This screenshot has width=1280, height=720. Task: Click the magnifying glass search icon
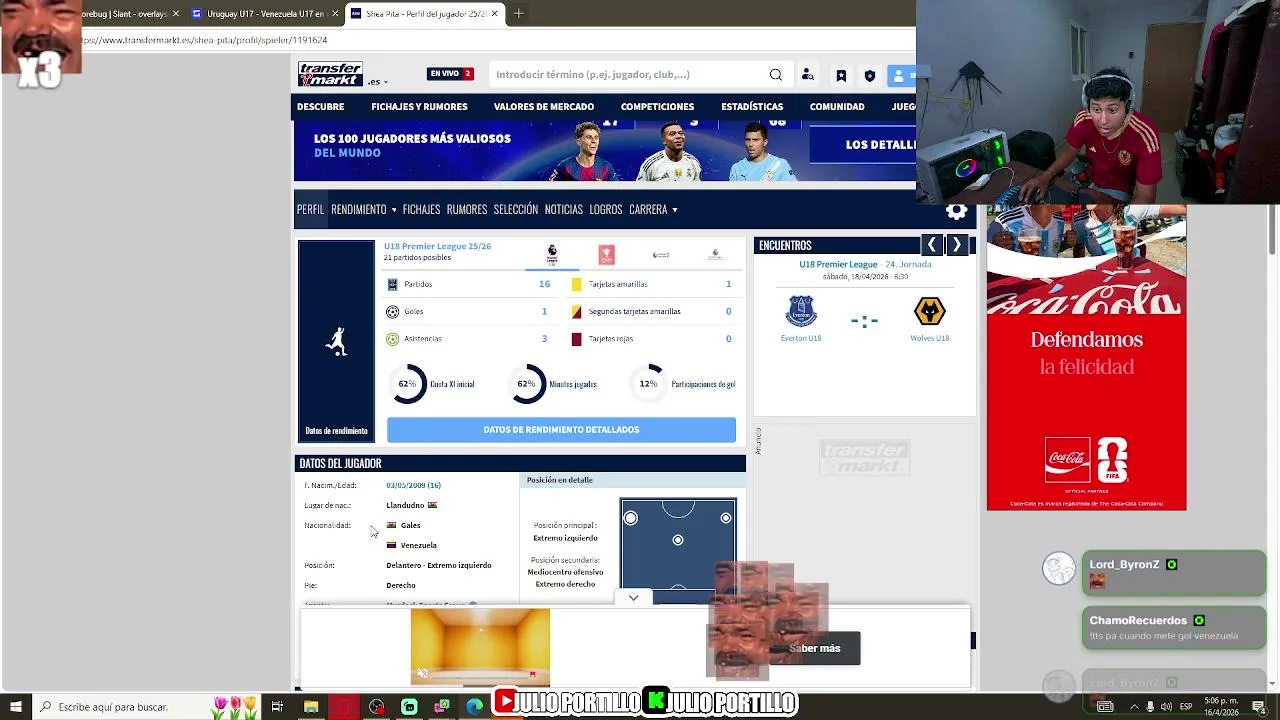pyautogui.click(x=776, y=74)
